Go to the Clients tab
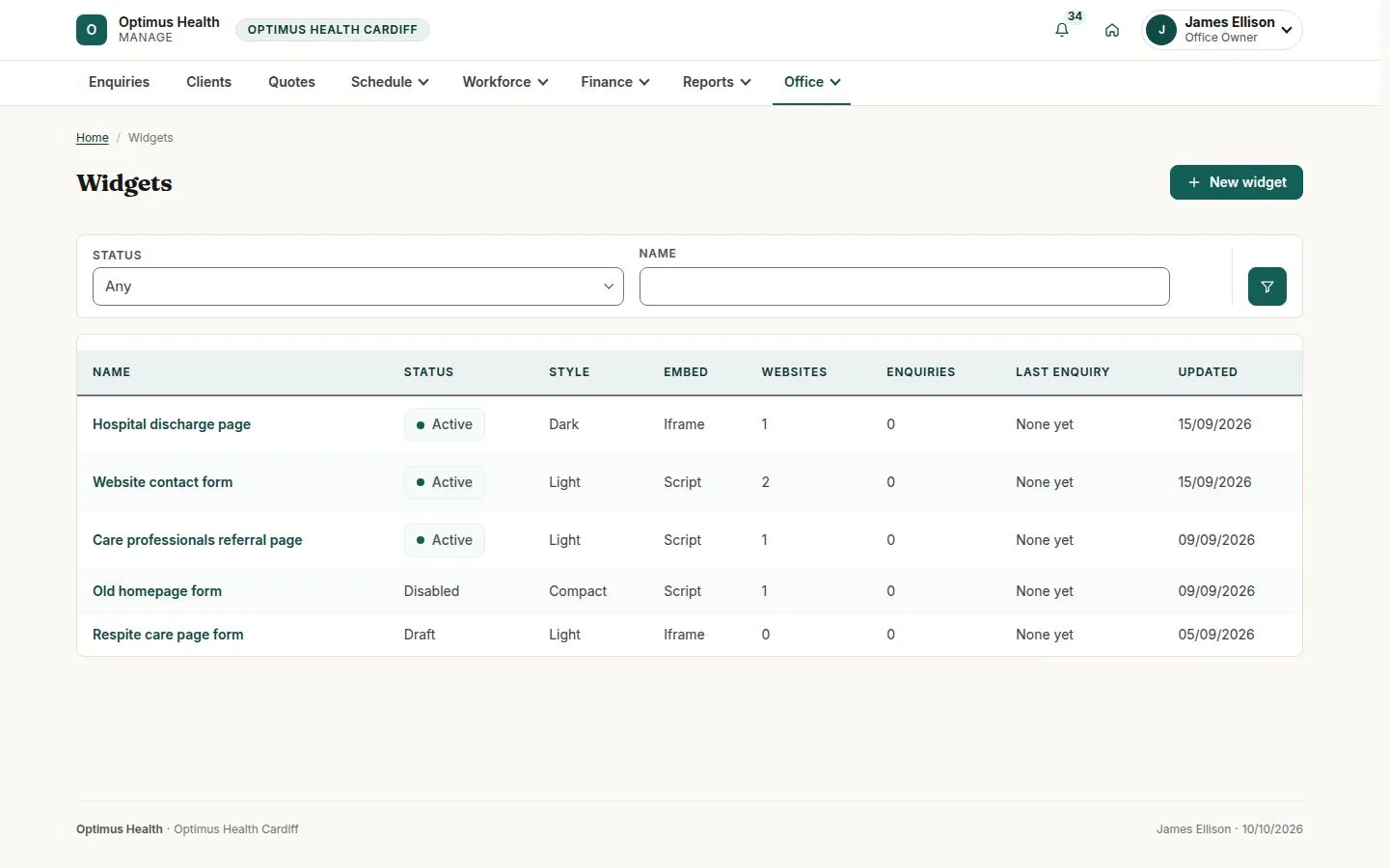The height and width of the screenshot is (868, 1389). point(208,82)
